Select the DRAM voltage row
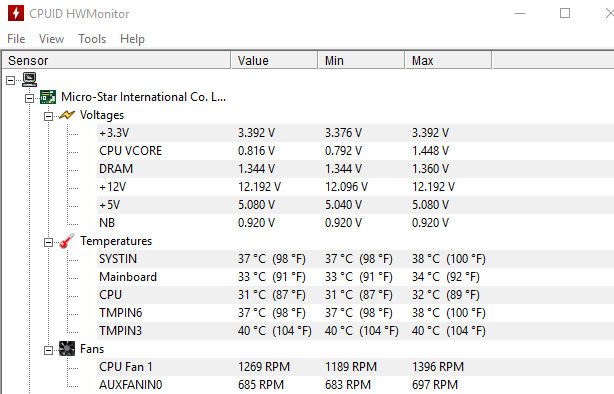 click(356, 169)
